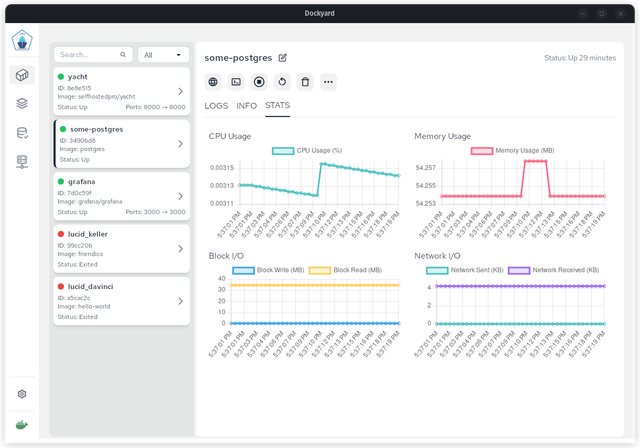The width and height of the screenshot is (640, 448).
Task: Open the Networks server sidebar icon
Action: [22, 162]
